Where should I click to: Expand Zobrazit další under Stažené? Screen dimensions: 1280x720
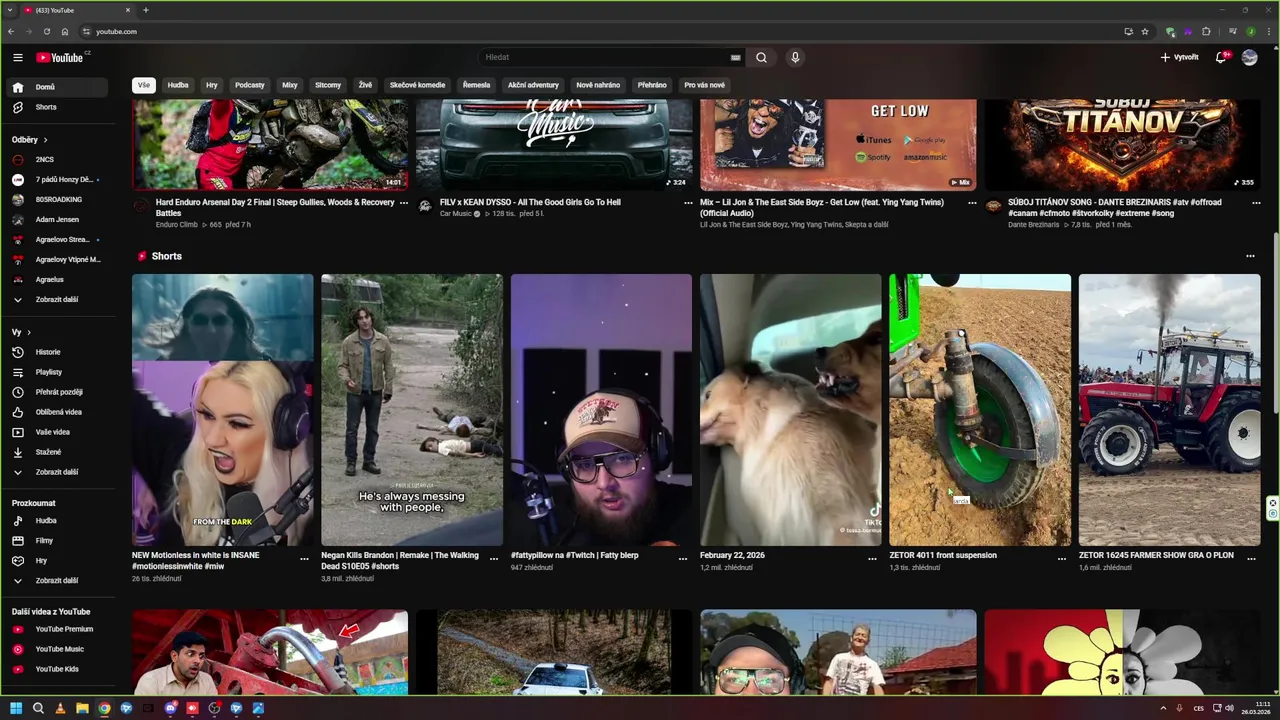tap(56, 472)
